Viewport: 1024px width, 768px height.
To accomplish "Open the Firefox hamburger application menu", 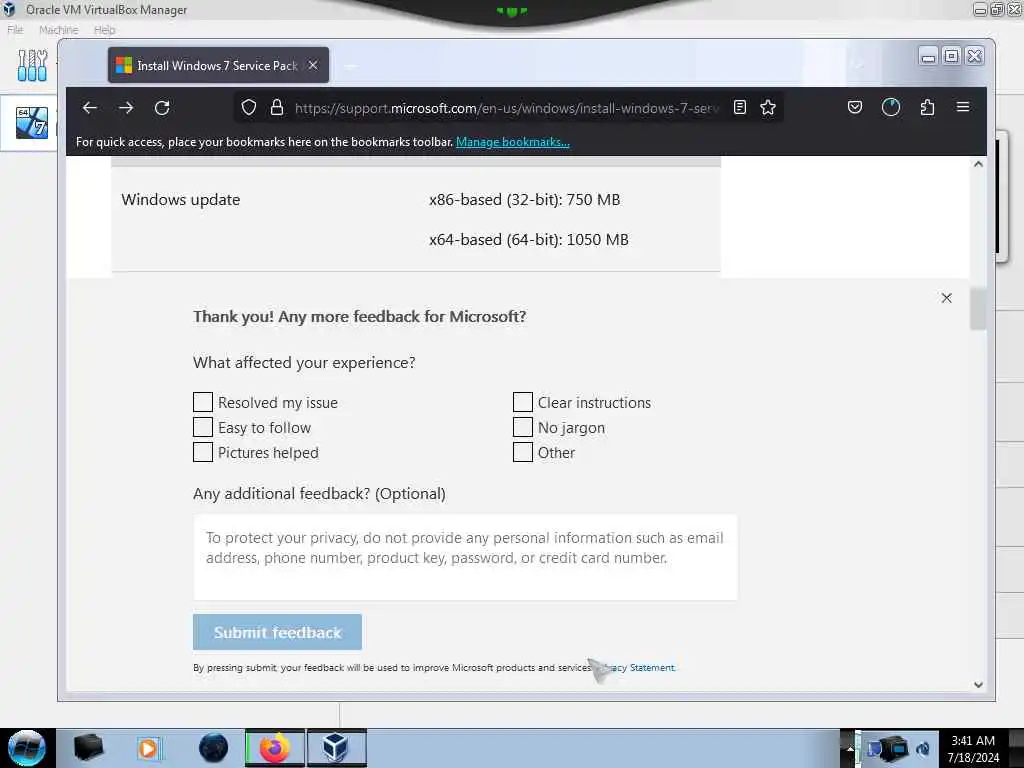I will tap(963, 107).
